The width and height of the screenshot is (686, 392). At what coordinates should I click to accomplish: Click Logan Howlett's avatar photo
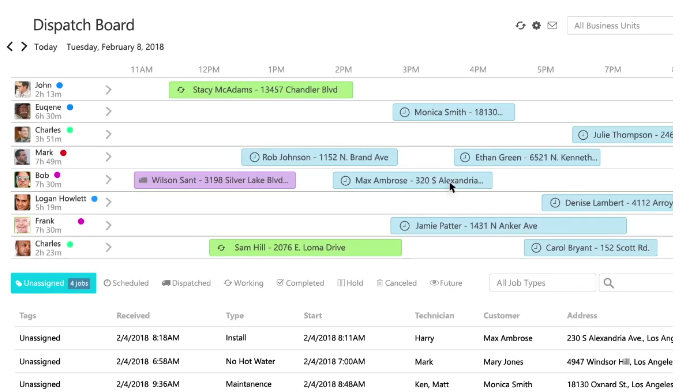22,202
